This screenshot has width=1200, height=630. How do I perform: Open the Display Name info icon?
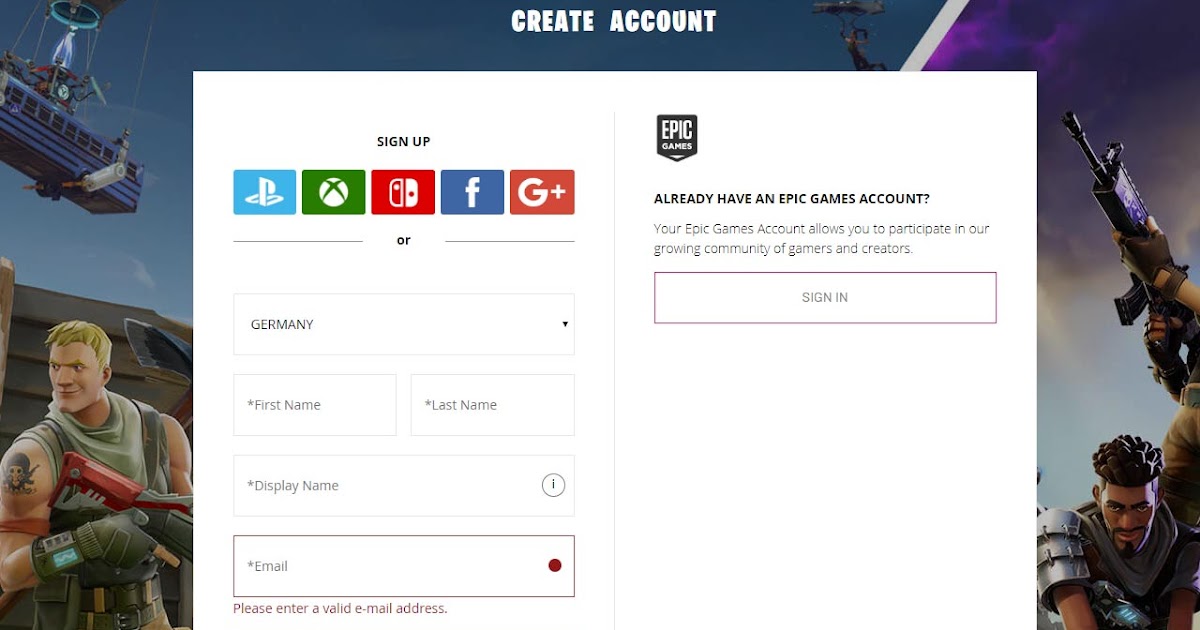click(553, 485)
